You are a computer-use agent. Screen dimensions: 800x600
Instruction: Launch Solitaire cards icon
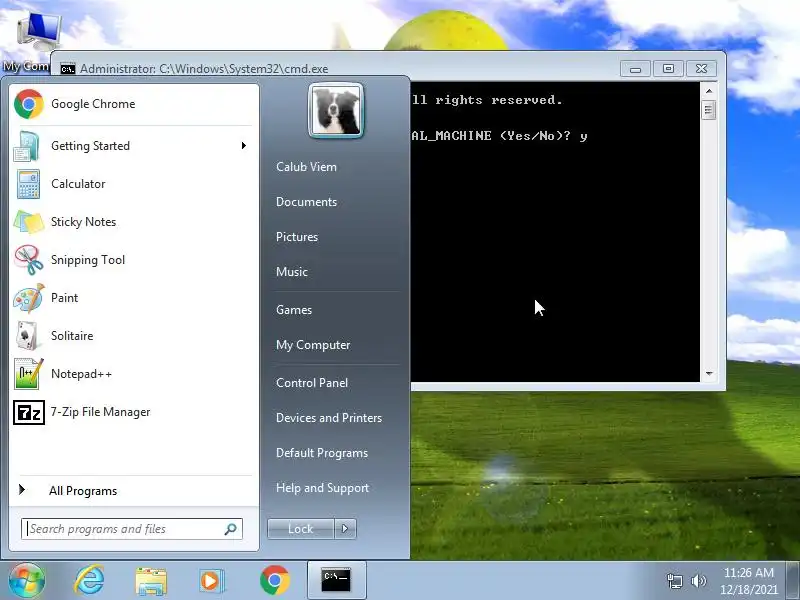(27, 336)
